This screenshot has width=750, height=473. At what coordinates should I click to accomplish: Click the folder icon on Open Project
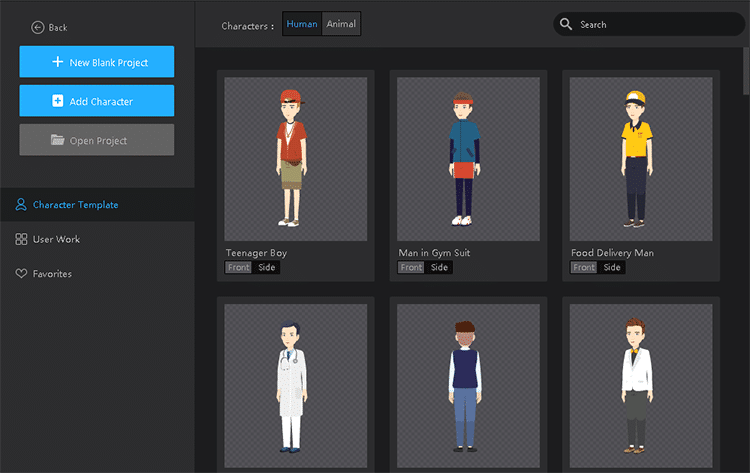click(x=58, y=141)
